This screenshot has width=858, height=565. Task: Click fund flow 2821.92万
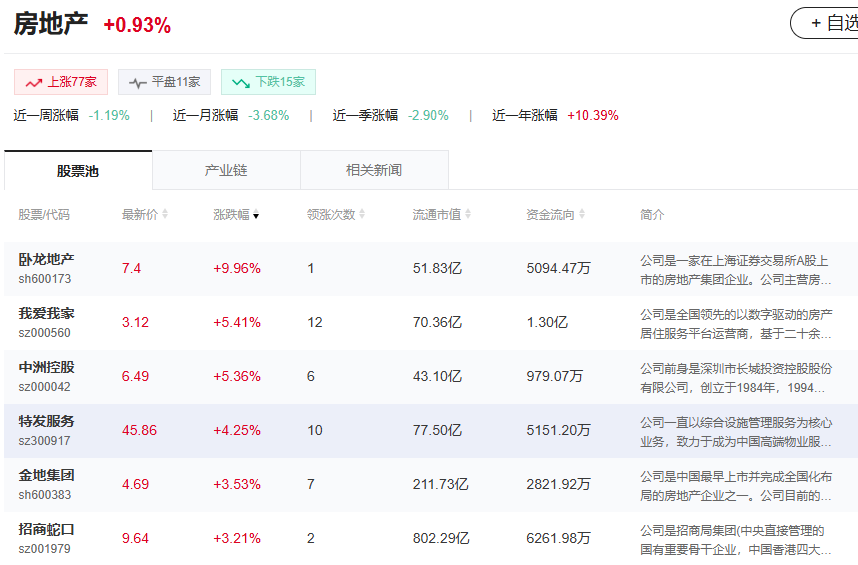(559, 485)
